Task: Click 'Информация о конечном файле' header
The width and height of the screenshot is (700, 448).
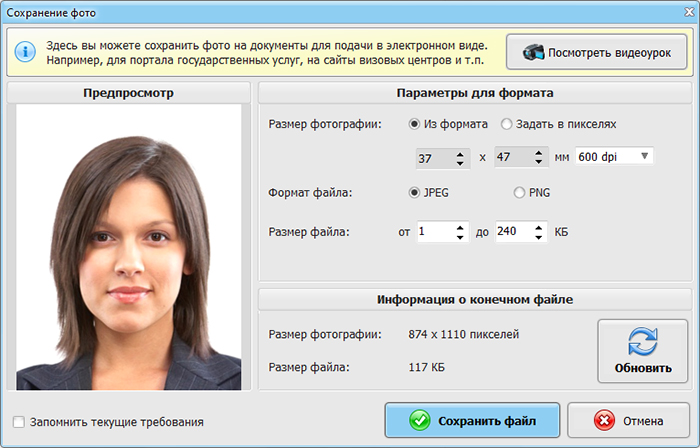Action: (475, 299)
